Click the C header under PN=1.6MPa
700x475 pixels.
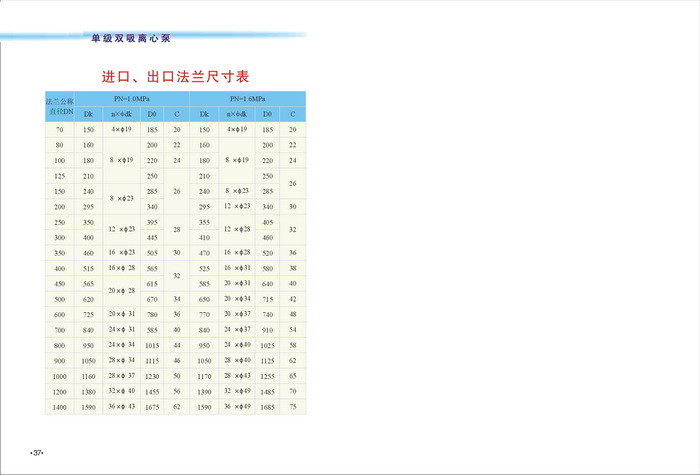click(x=292, y=115)
